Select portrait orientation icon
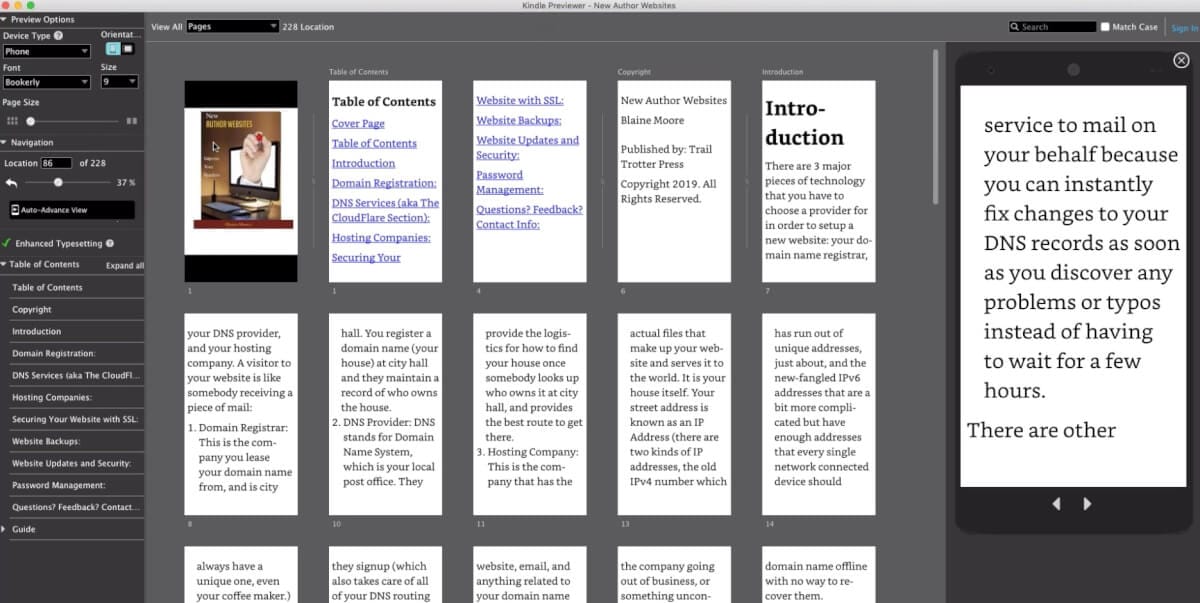The height and width of the screenshot is (603, 1200). tap(112, 48)
